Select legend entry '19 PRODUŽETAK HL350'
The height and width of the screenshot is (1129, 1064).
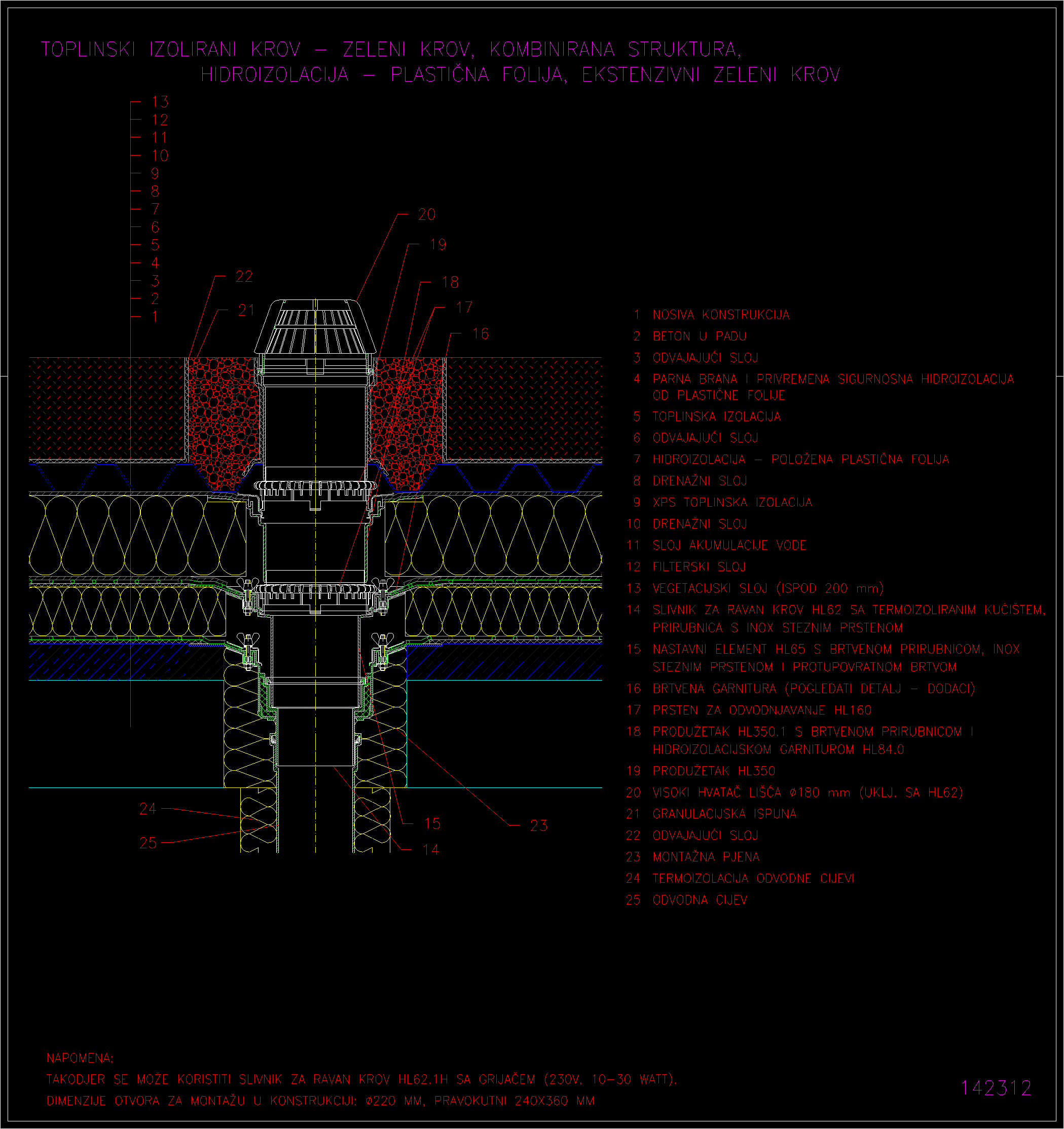click(701, 771)
